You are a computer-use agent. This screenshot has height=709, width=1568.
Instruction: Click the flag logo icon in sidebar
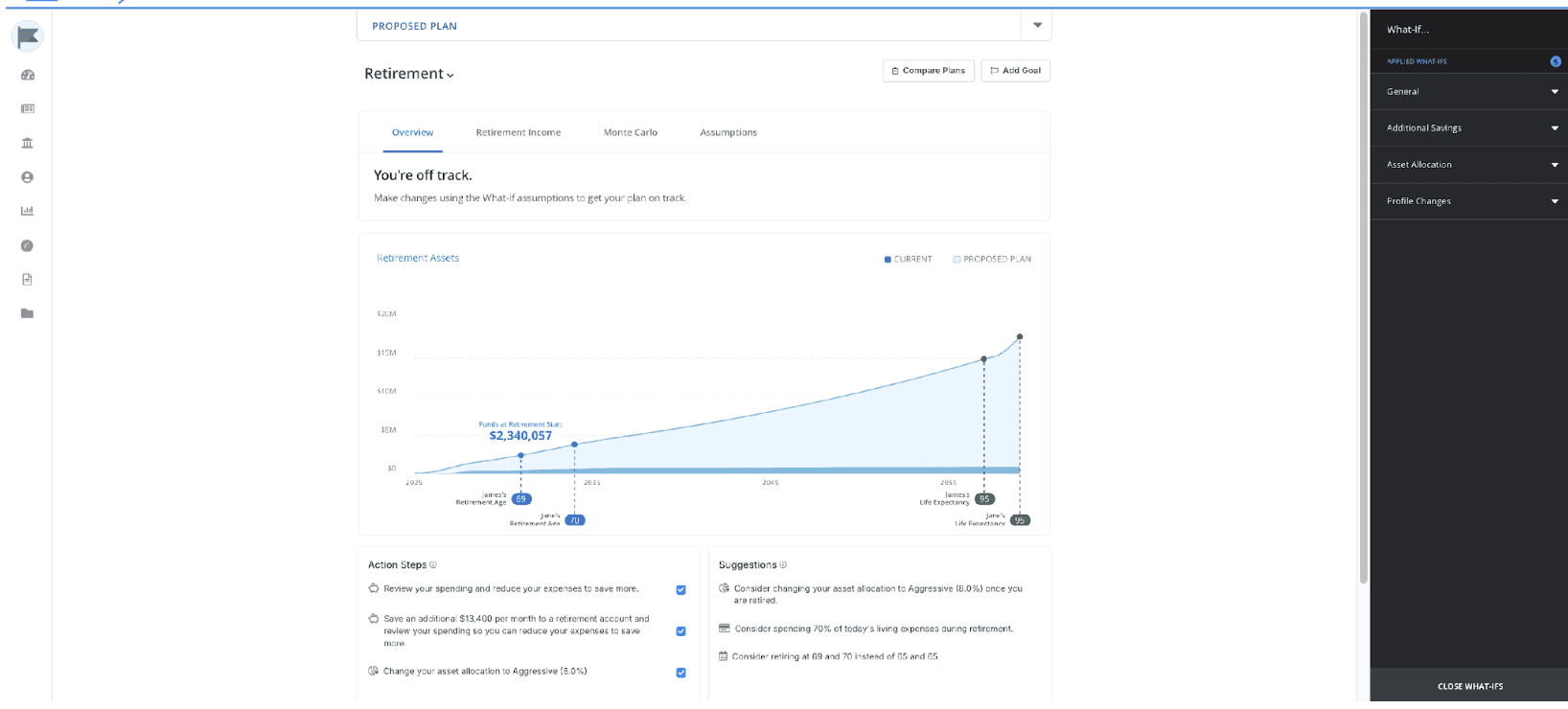point(28,36)
